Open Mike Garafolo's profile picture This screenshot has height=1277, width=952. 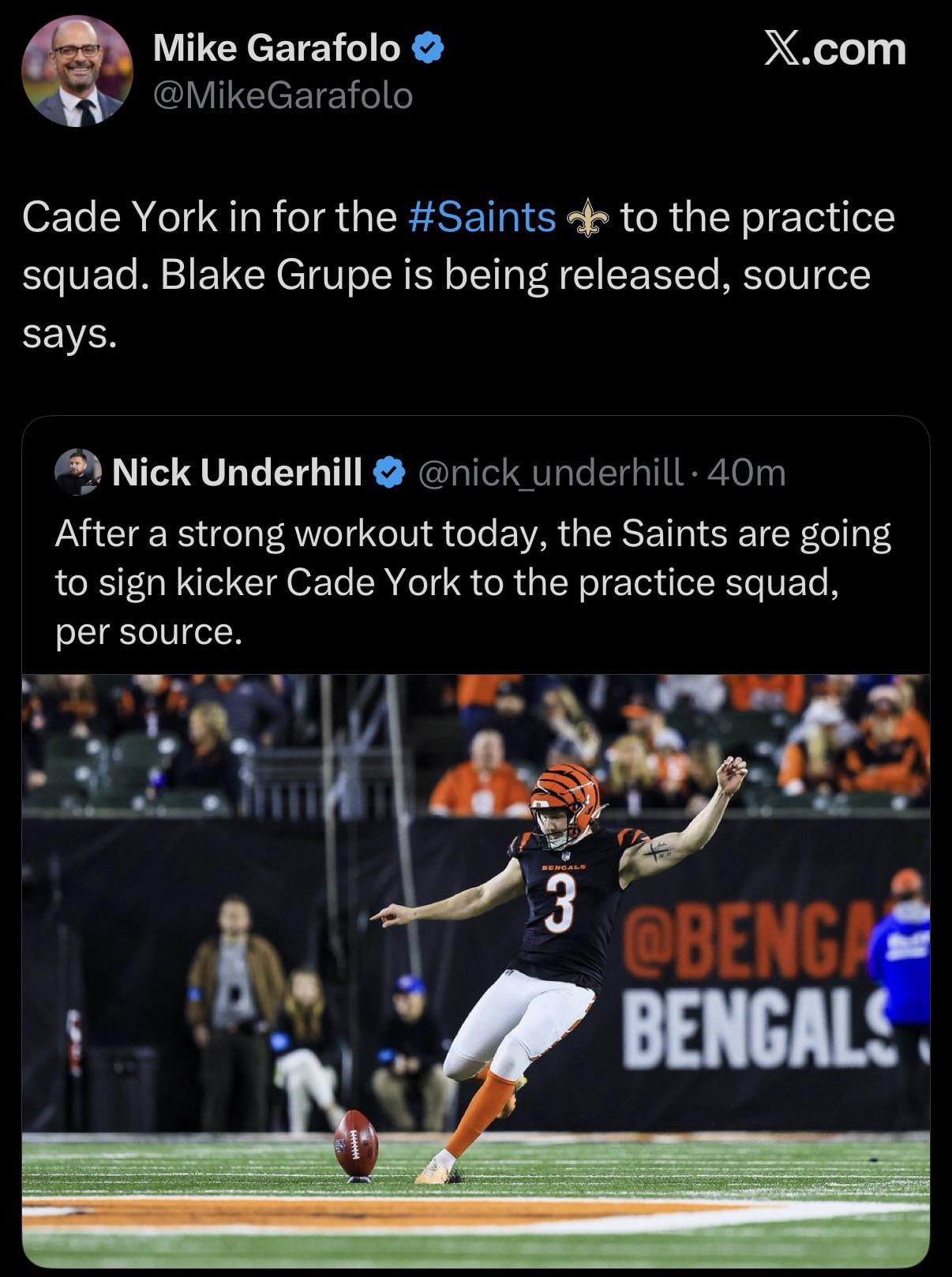77,72
